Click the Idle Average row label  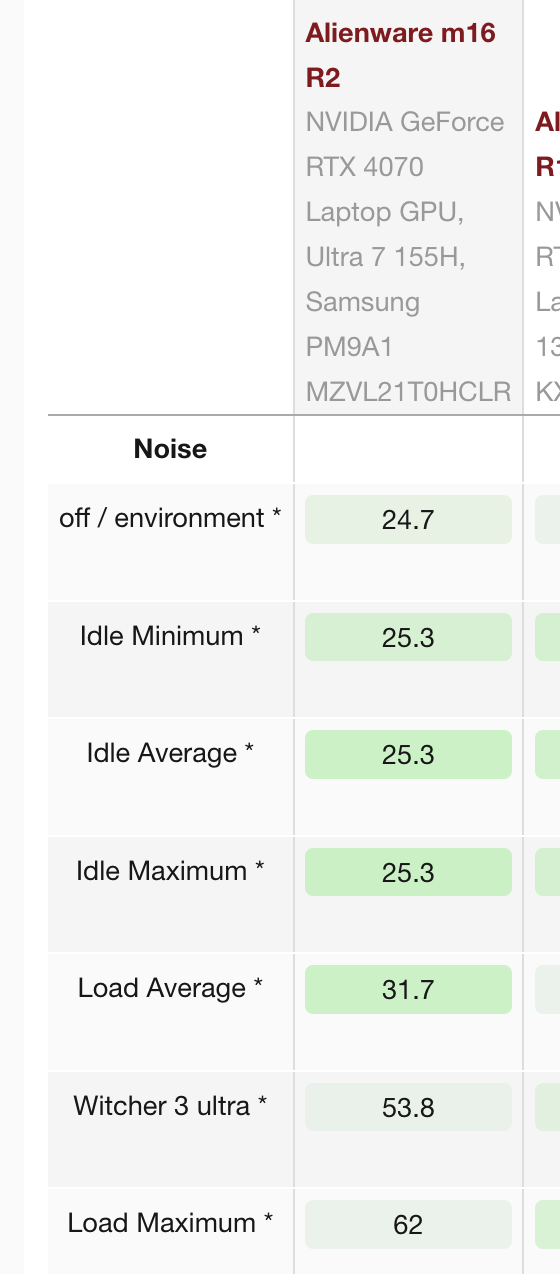(170, 753)
